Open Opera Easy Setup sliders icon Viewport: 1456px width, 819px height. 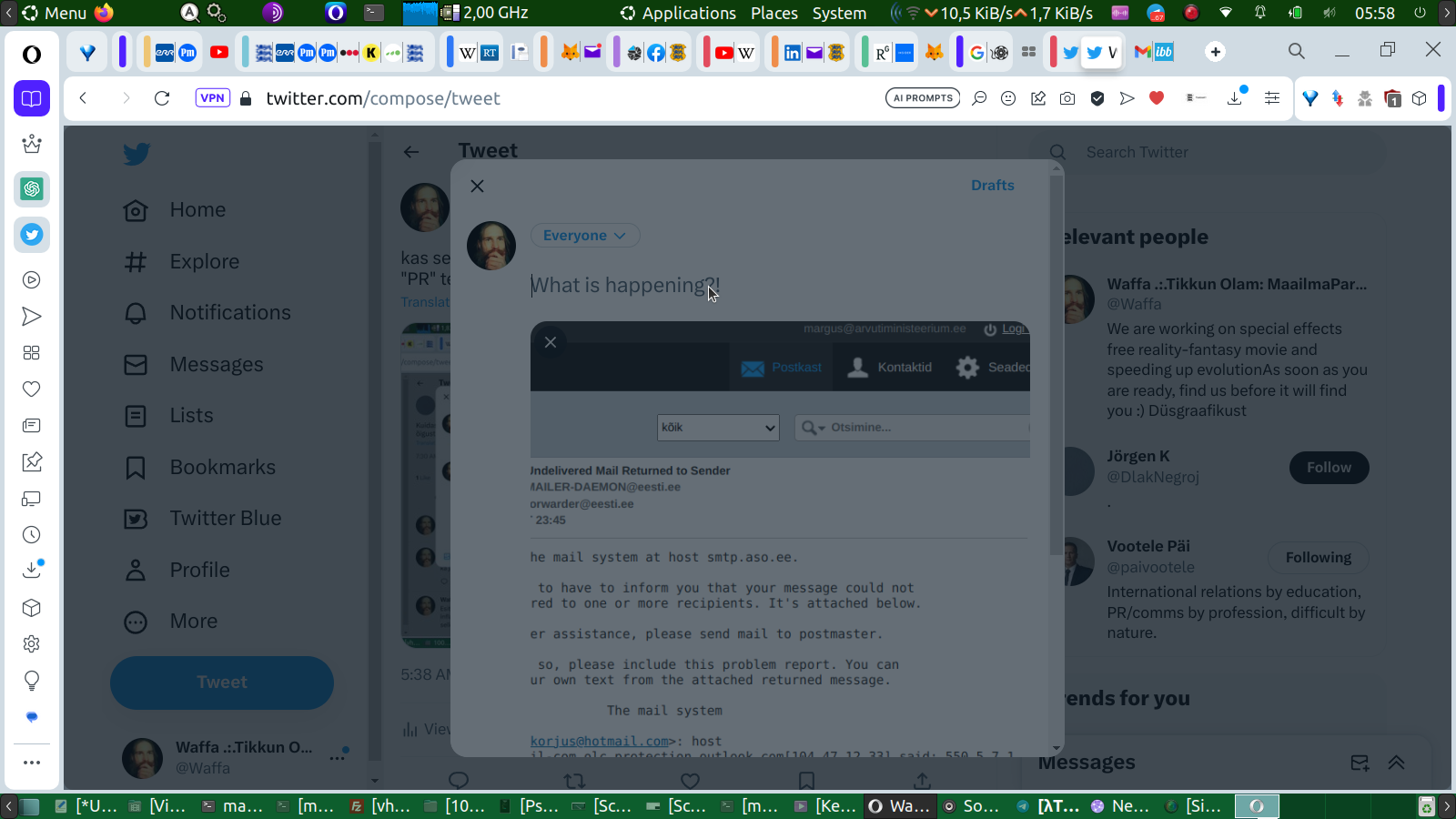point(1272,98)
